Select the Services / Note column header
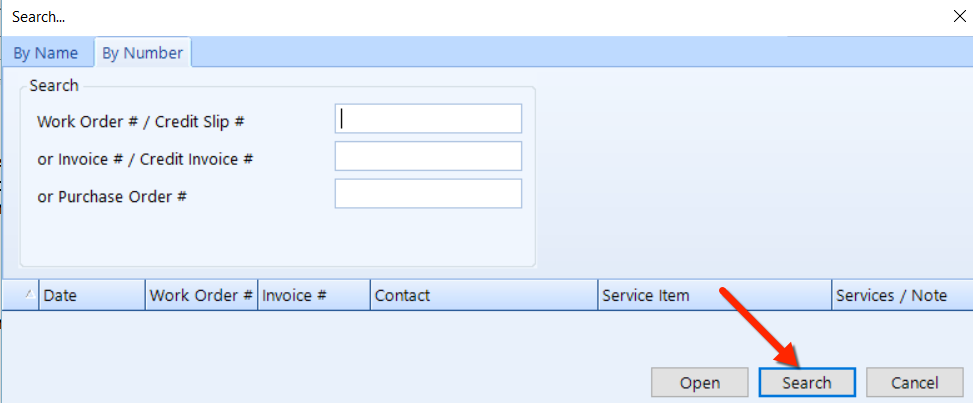 (902, 295)
